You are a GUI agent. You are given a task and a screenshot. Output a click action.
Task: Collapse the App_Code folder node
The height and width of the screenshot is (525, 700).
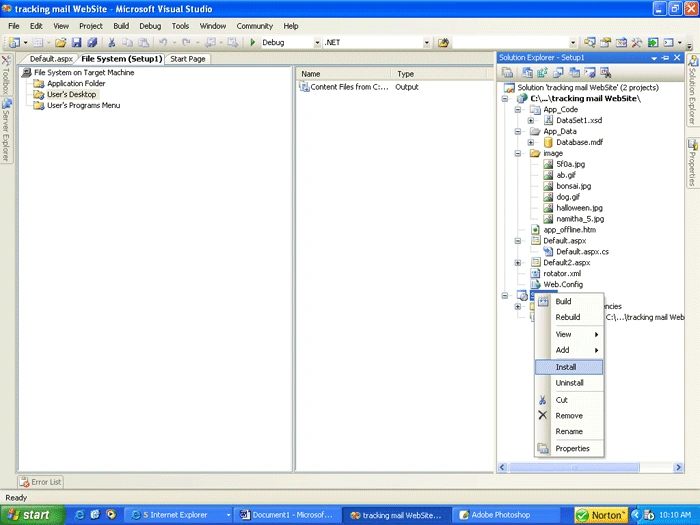click(518, 109)
